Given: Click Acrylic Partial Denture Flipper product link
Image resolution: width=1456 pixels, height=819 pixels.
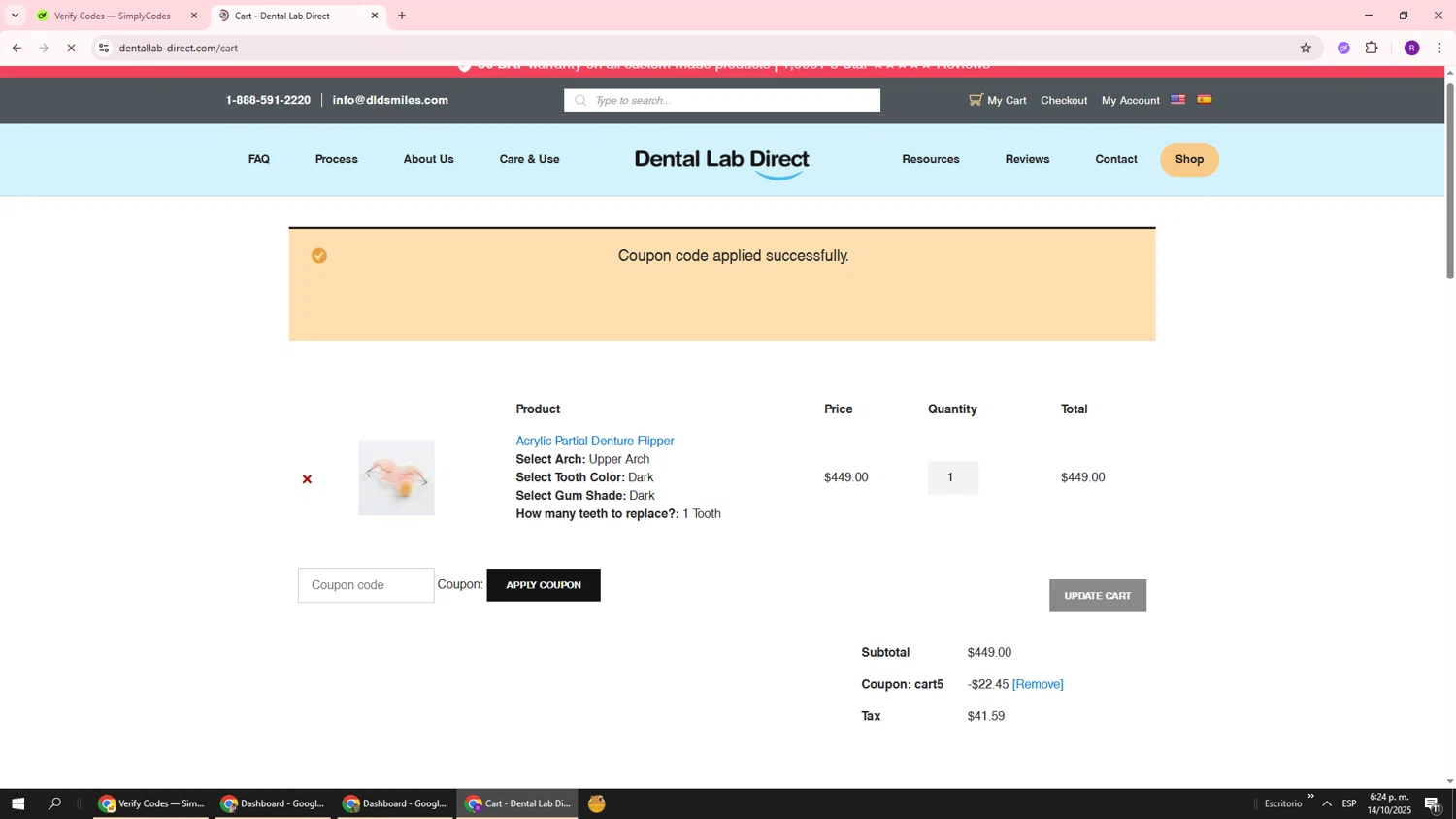Looking at the screenshot, I should [x=595, y=442].
